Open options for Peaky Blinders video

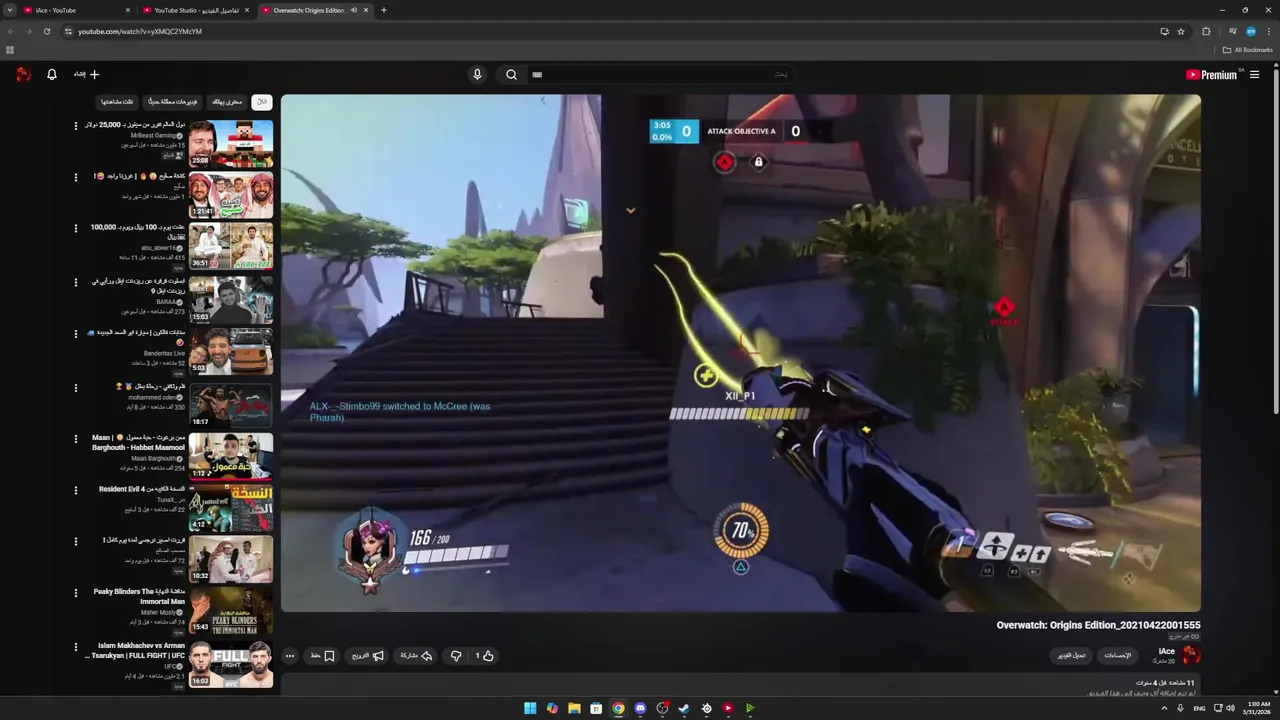[75, 593]
